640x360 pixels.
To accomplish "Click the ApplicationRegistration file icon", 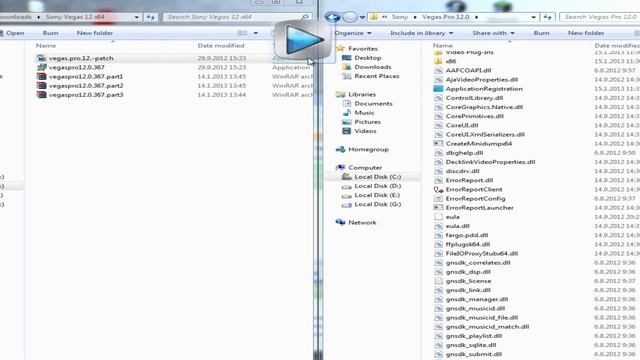I will (438, 89).
